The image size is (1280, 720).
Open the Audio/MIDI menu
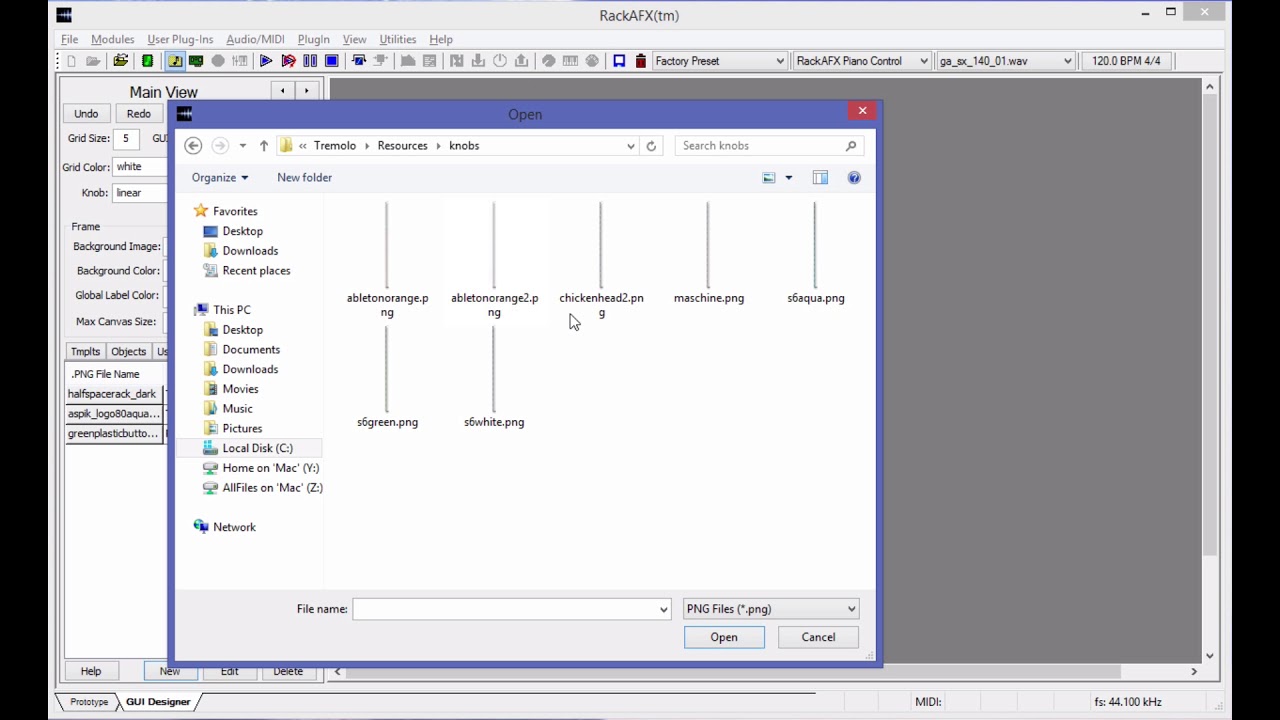(255, 39)
